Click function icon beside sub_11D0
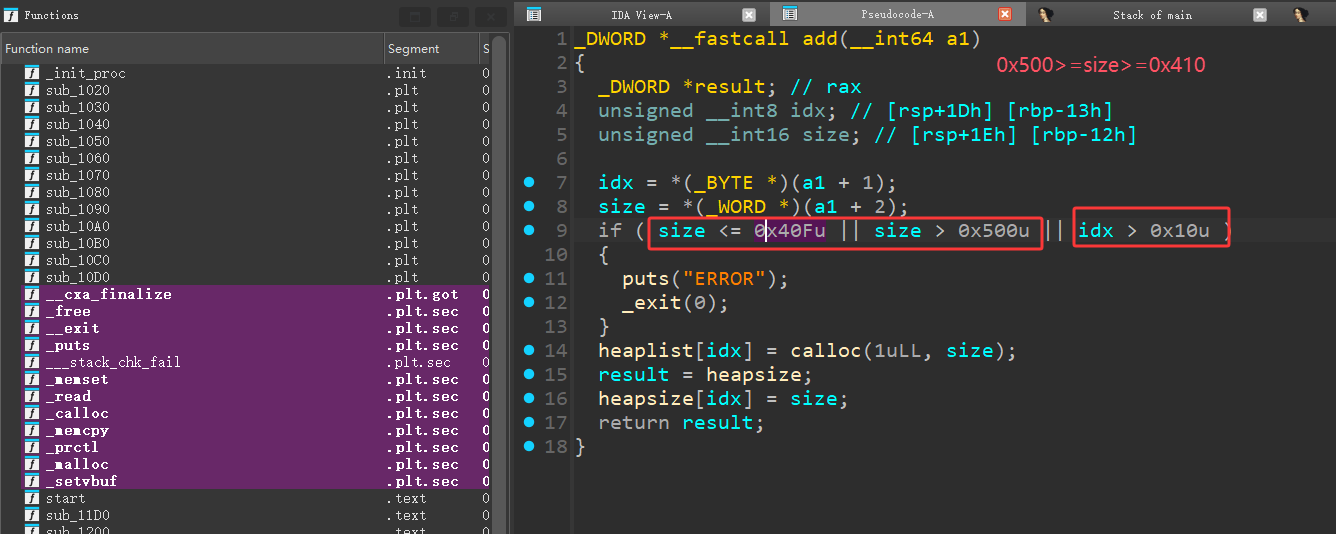The width and height of the screenshot is (1336, 534). click(x=32, y=515)
